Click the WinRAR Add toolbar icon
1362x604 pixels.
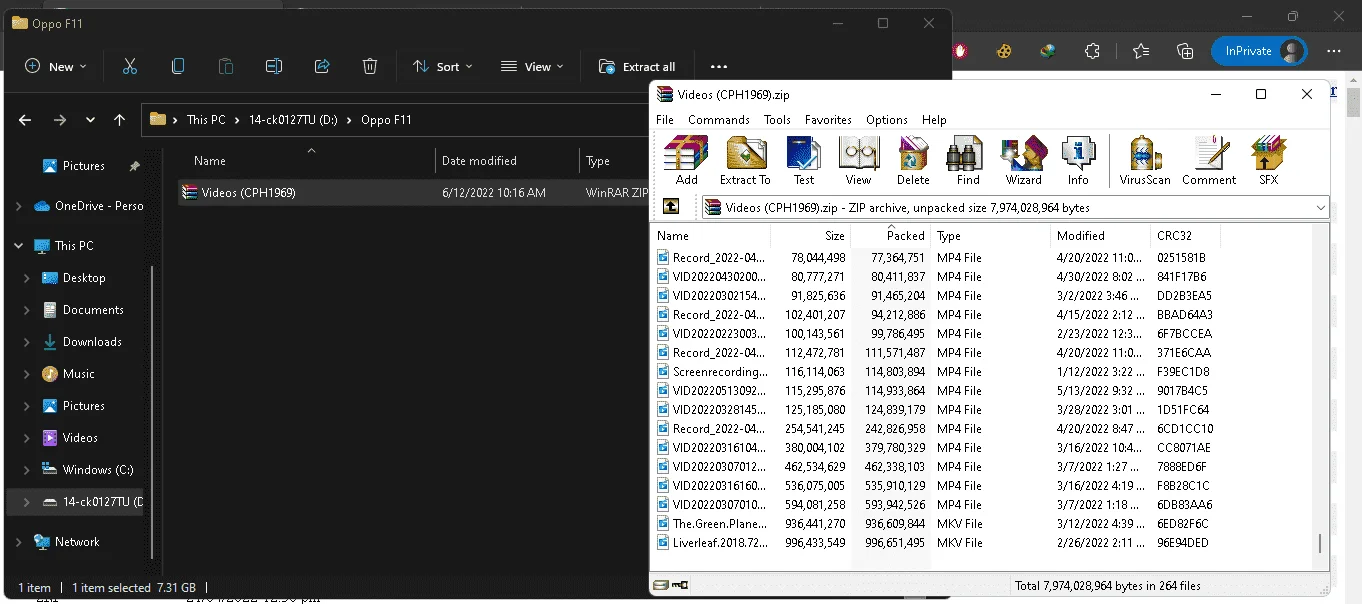[x=686, y=160]
